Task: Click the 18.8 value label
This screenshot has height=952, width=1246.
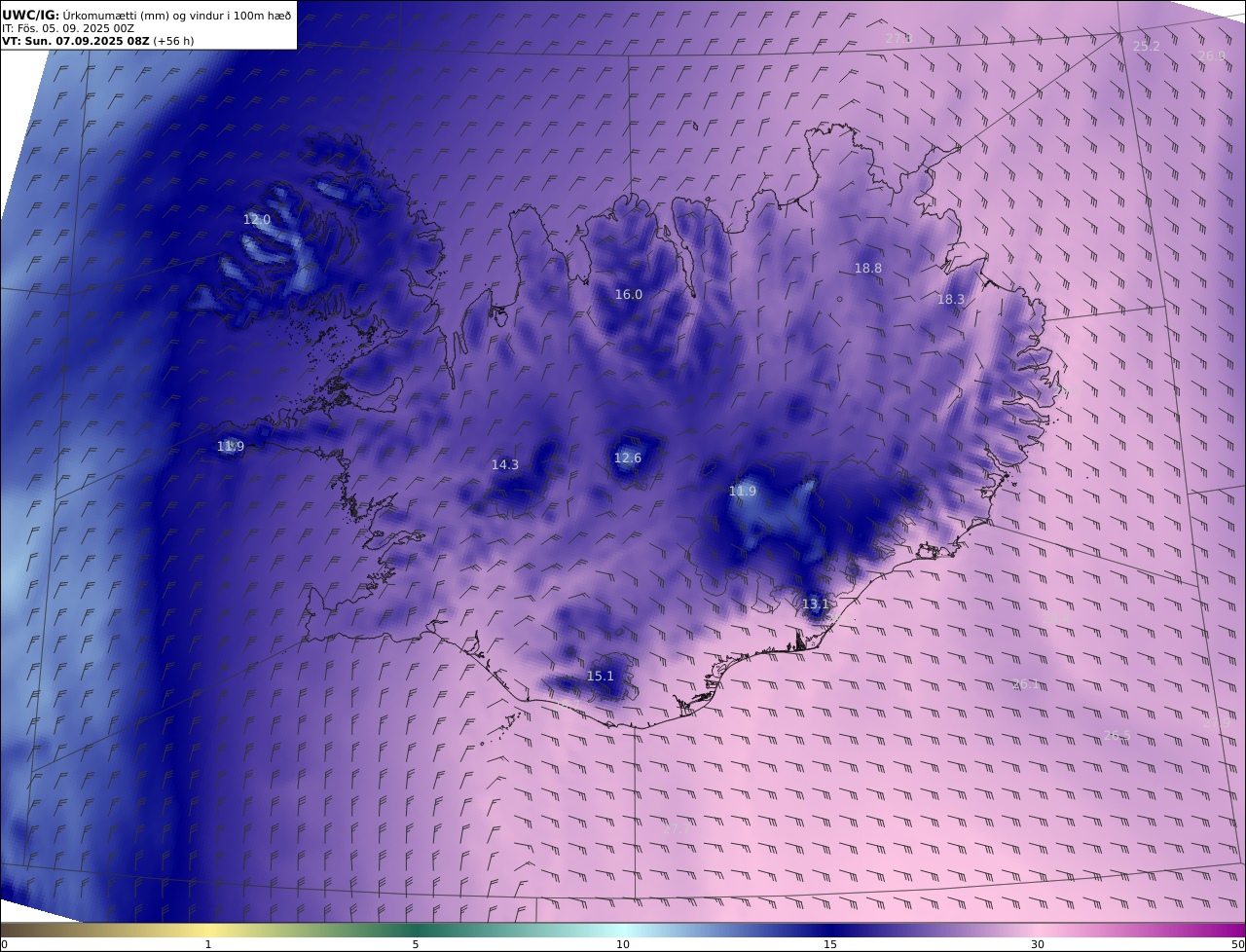Action: coord(868,269)
